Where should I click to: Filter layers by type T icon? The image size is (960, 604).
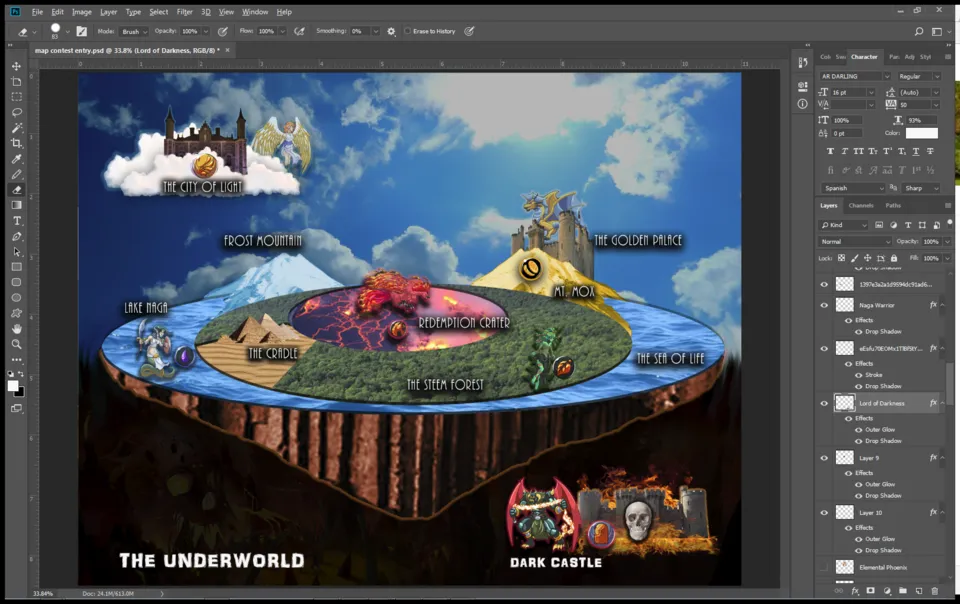(x=908, y=225)
